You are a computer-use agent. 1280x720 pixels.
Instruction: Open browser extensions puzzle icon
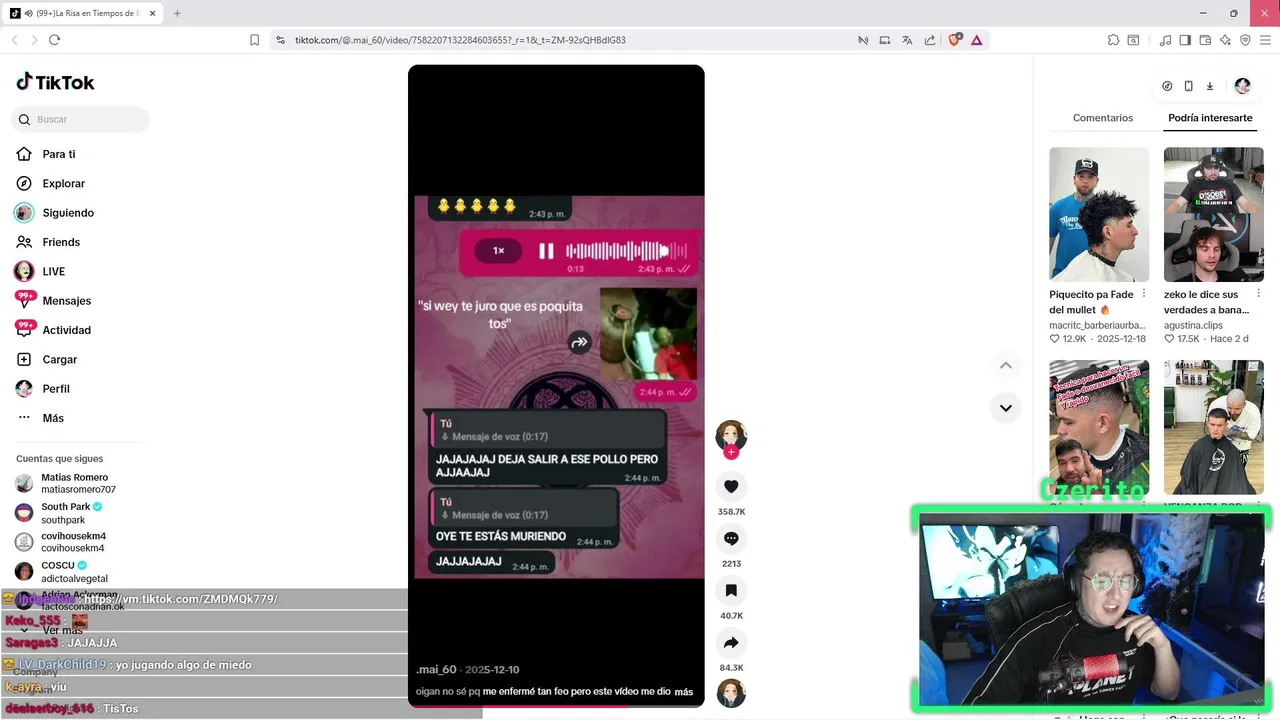pos(1113,40)
